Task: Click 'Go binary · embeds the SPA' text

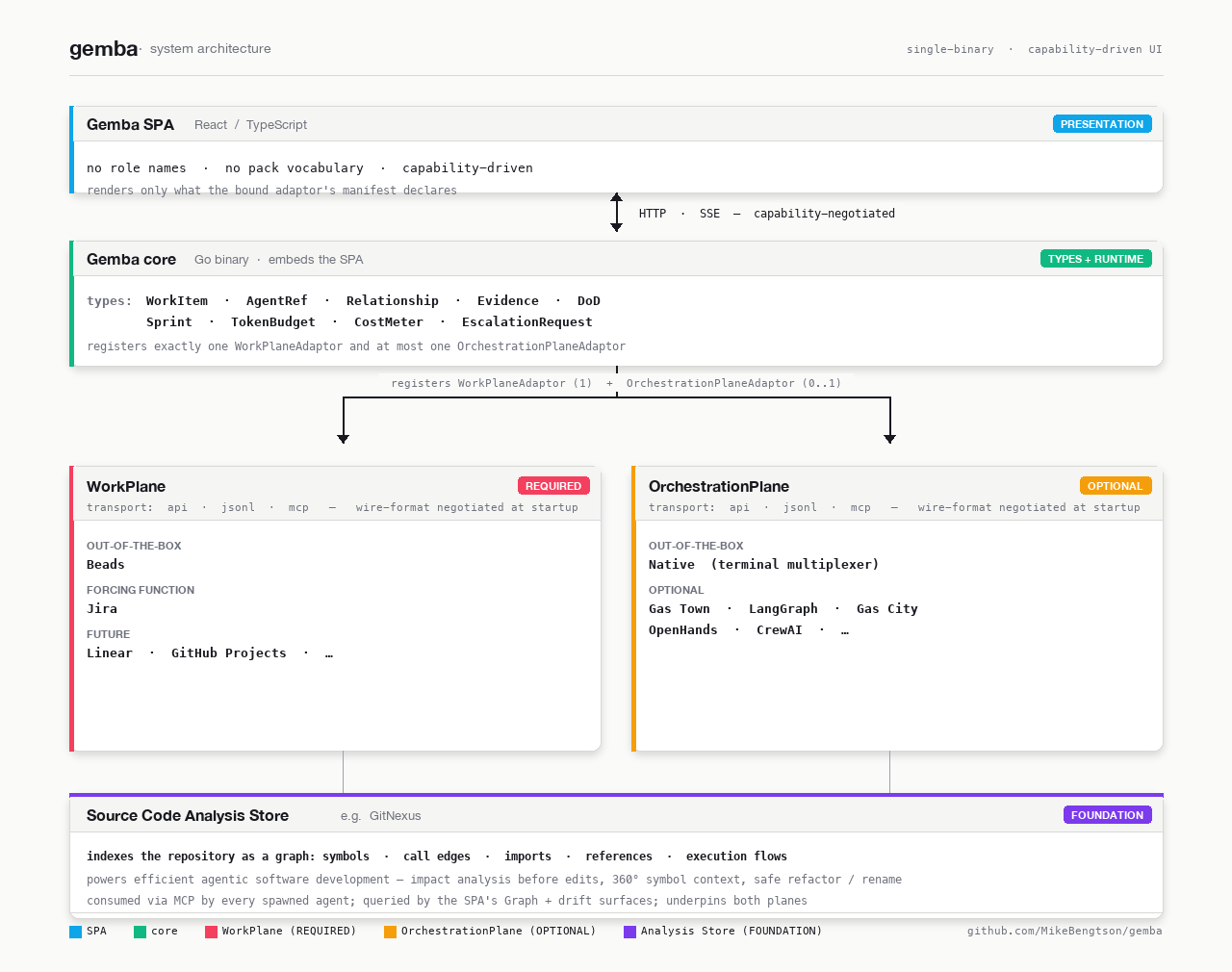Action: [279, 259]
